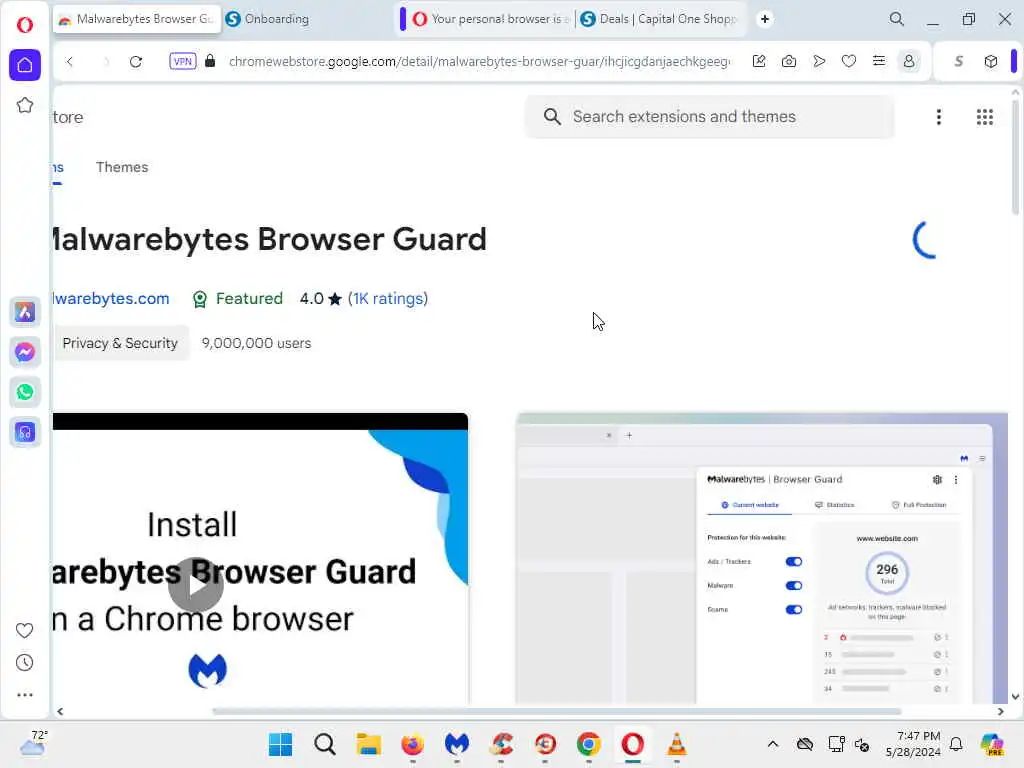Click the Featured badge
This screenshot has height=768, width=1024.
click(238, 298)
